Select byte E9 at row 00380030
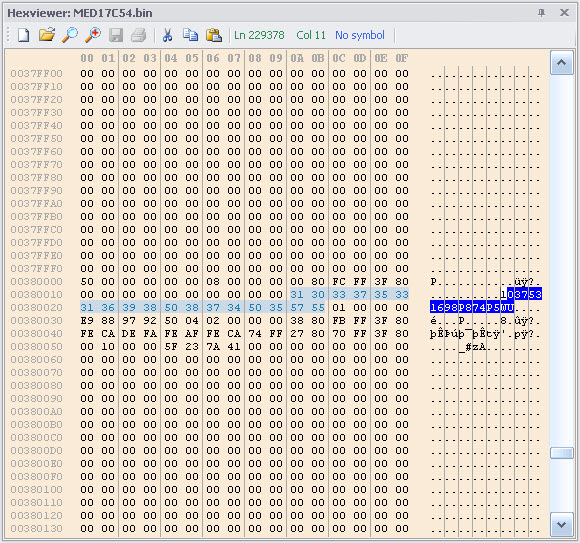 tap(87, 320)
